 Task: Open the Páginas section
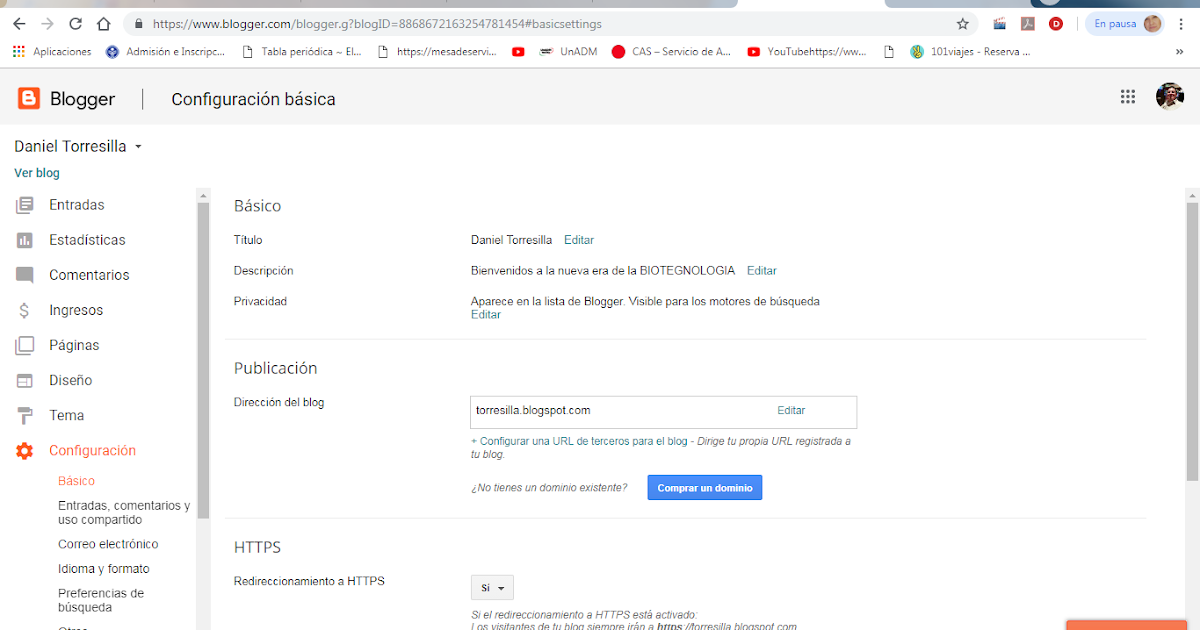coord(74,345)
